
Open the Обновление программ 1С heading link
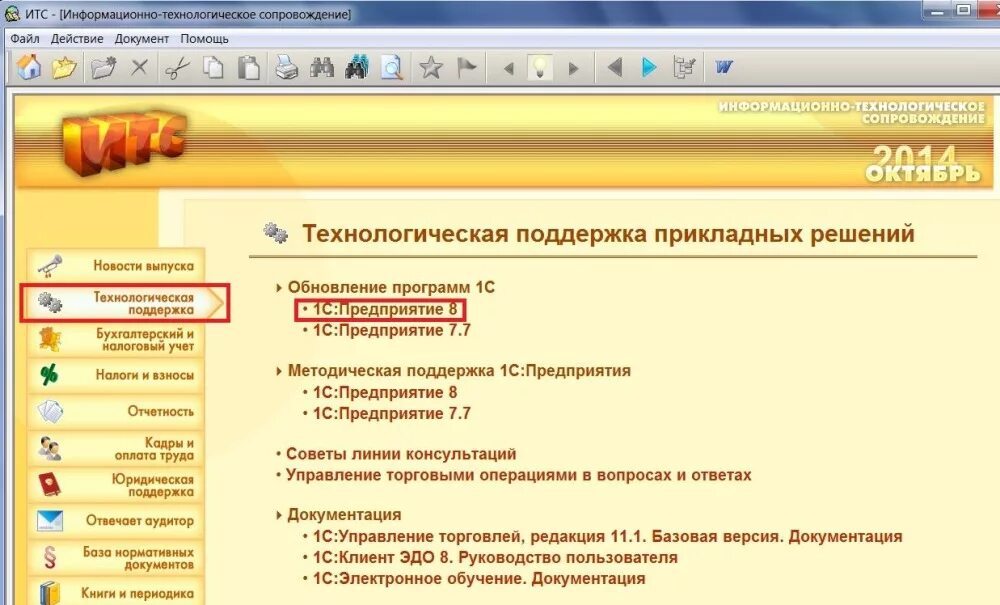pyautogui.click(x=391, y=287)
